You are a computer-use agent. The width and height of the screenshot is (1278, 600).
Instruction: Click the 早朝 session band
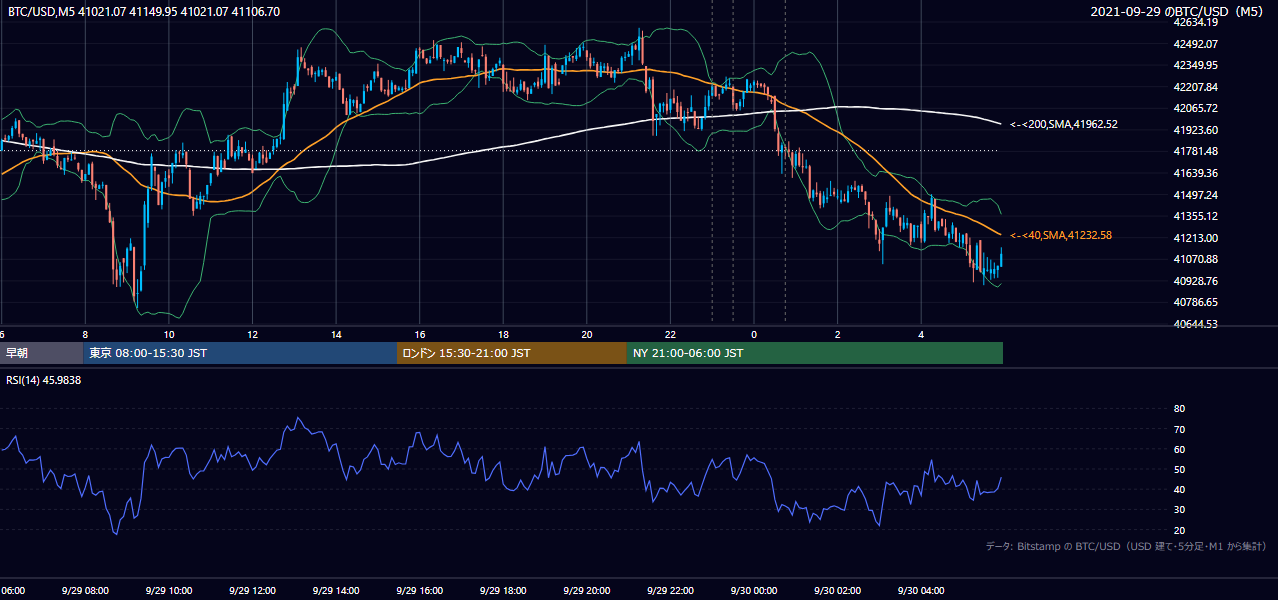click(41, 353)
